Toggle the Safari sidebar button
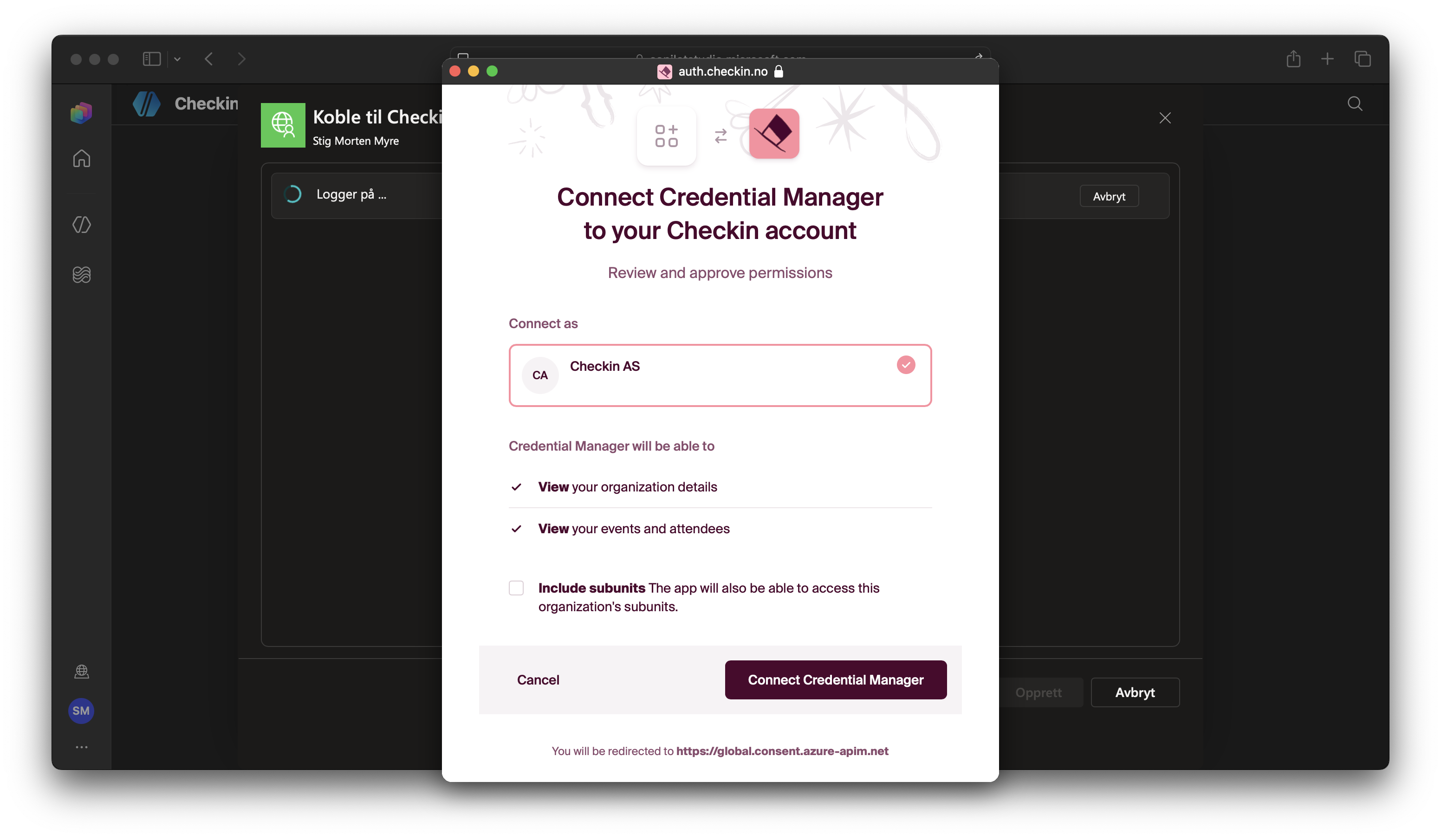 (x=151, y=59)
